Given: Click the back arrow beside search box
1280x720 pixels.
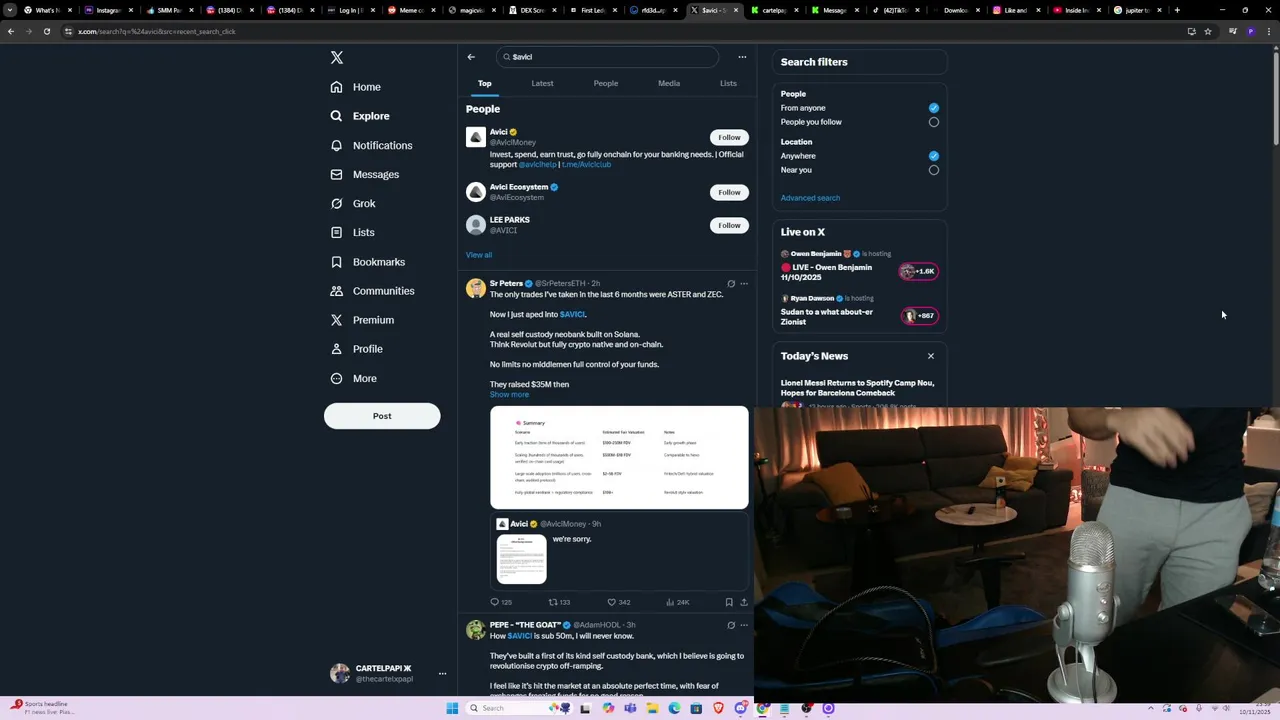Looking at the screenshot, I should pyautogui.click(x=471, y=57).
